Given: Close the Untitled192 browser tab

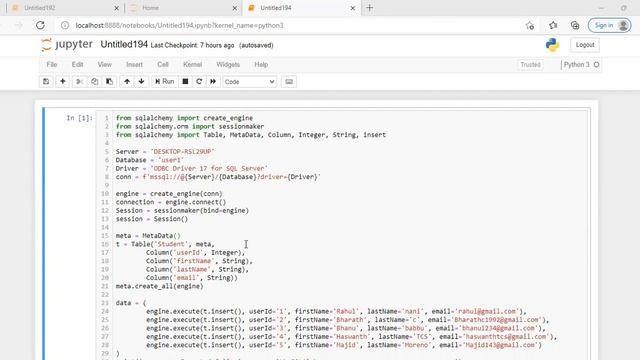Looking at the screenshot, I should 116,8.
